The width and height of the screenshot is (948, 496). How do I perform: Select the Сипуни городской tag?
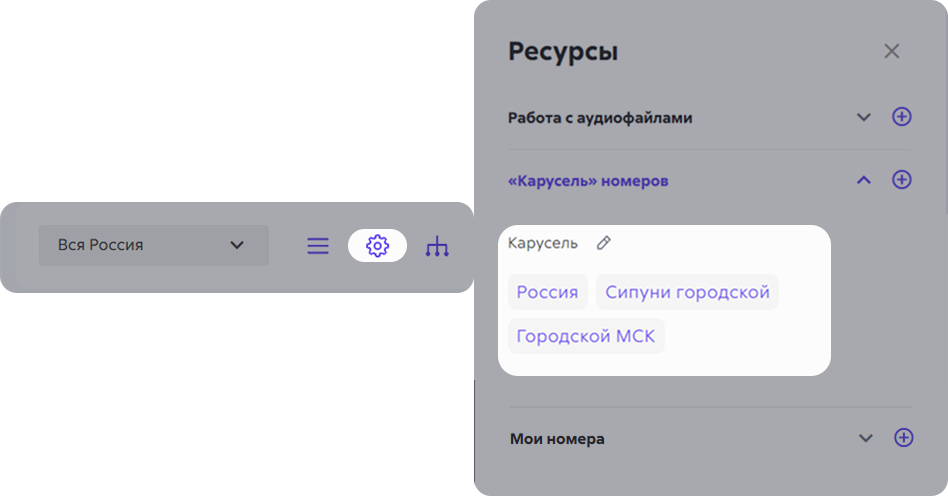point(687,292)
